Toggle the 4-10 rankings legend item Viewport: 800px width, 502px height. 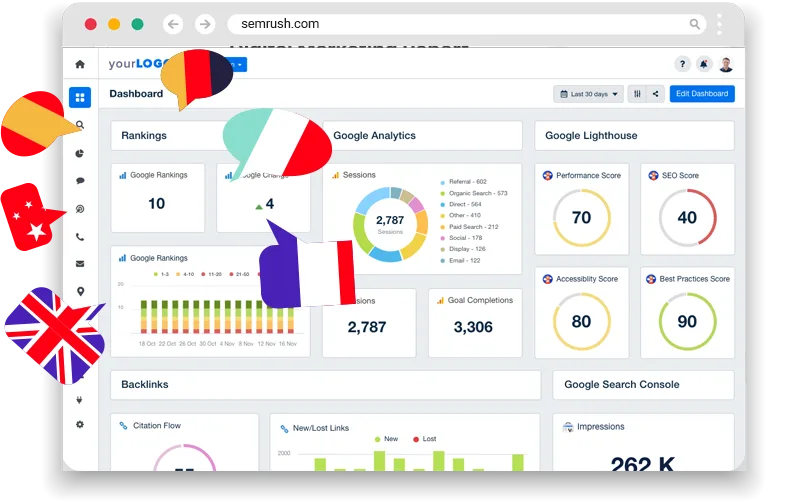click(x=185, y=274)
